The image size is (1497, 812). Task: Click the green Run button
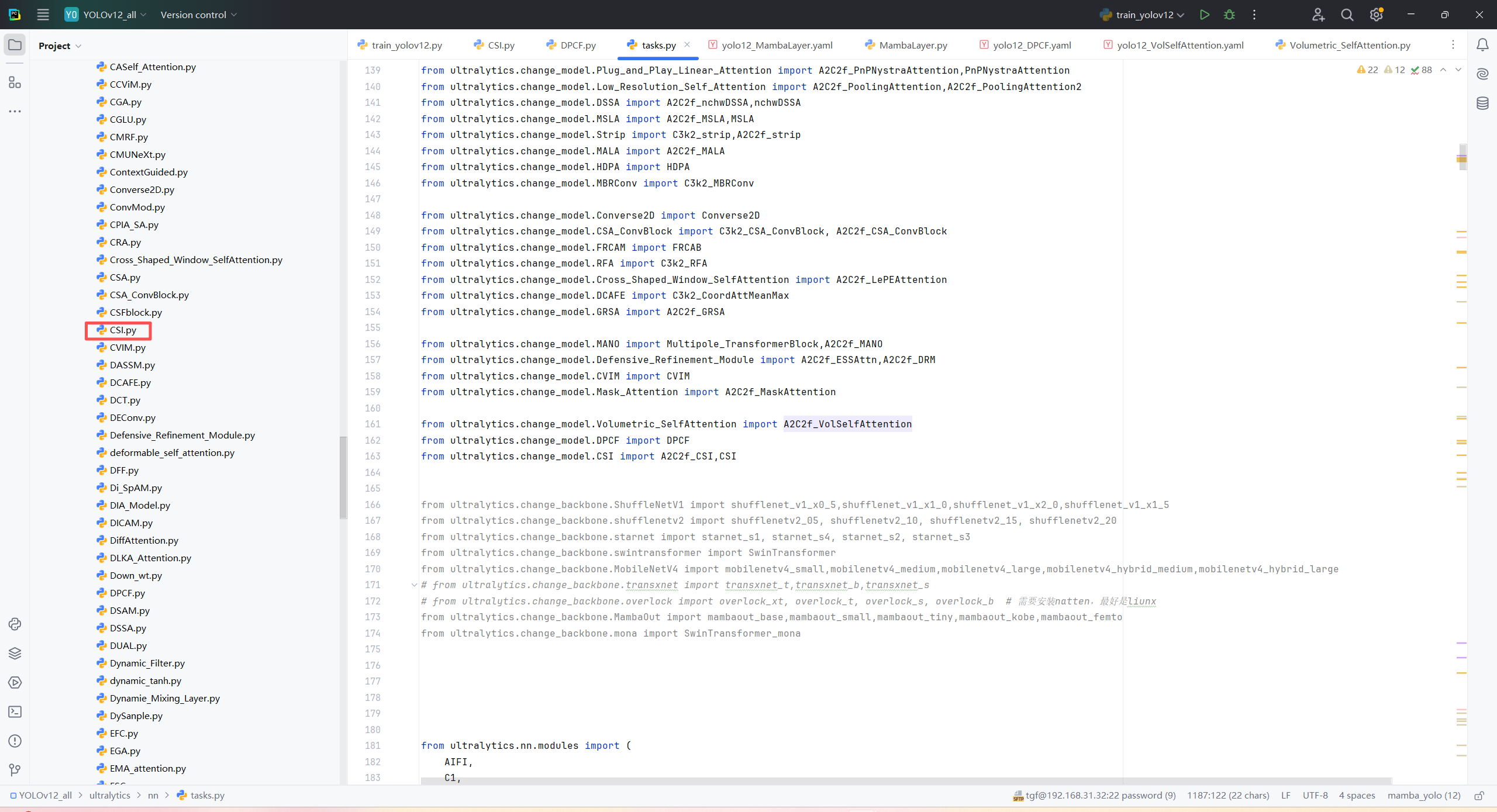point(1204,15)
